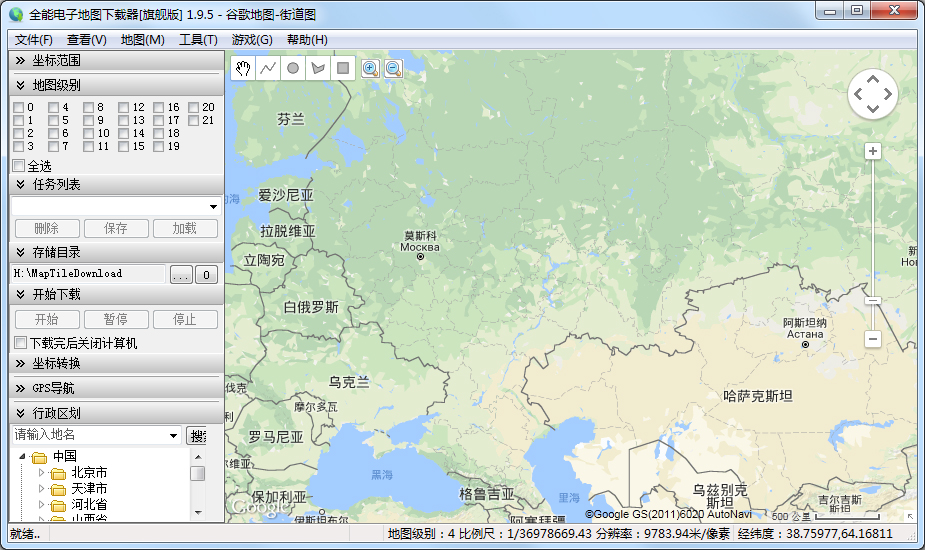
Task: Toggle 下载完后关闭计算机 checkbox
Action: coord(21,343)
